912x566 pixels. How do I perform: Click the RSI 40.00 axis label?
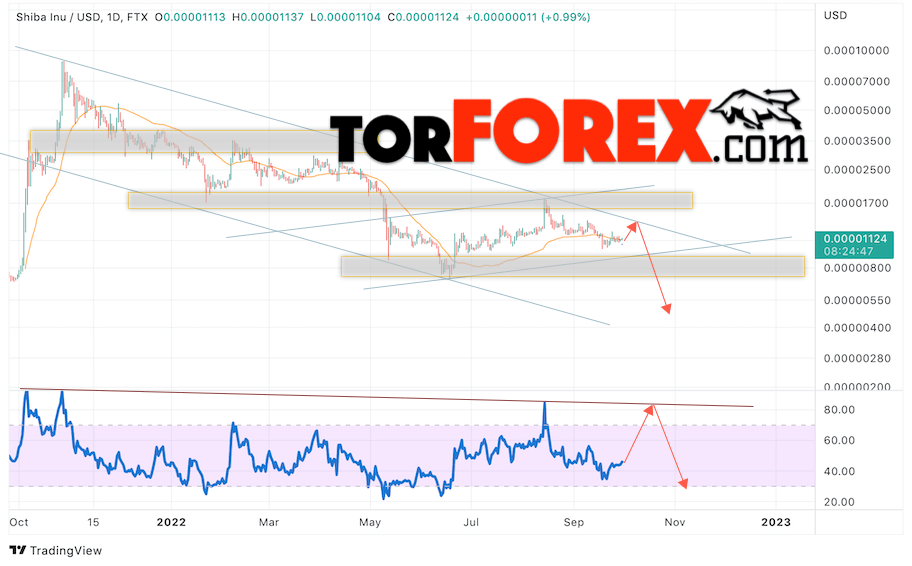[839, 471]
